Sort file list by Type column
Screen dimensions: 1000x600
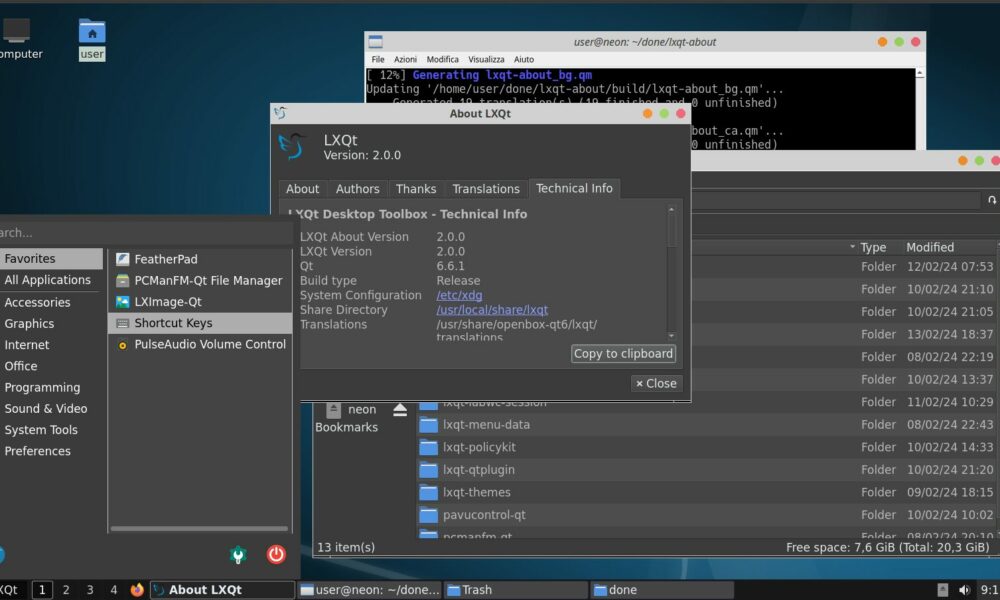[872, 247]
